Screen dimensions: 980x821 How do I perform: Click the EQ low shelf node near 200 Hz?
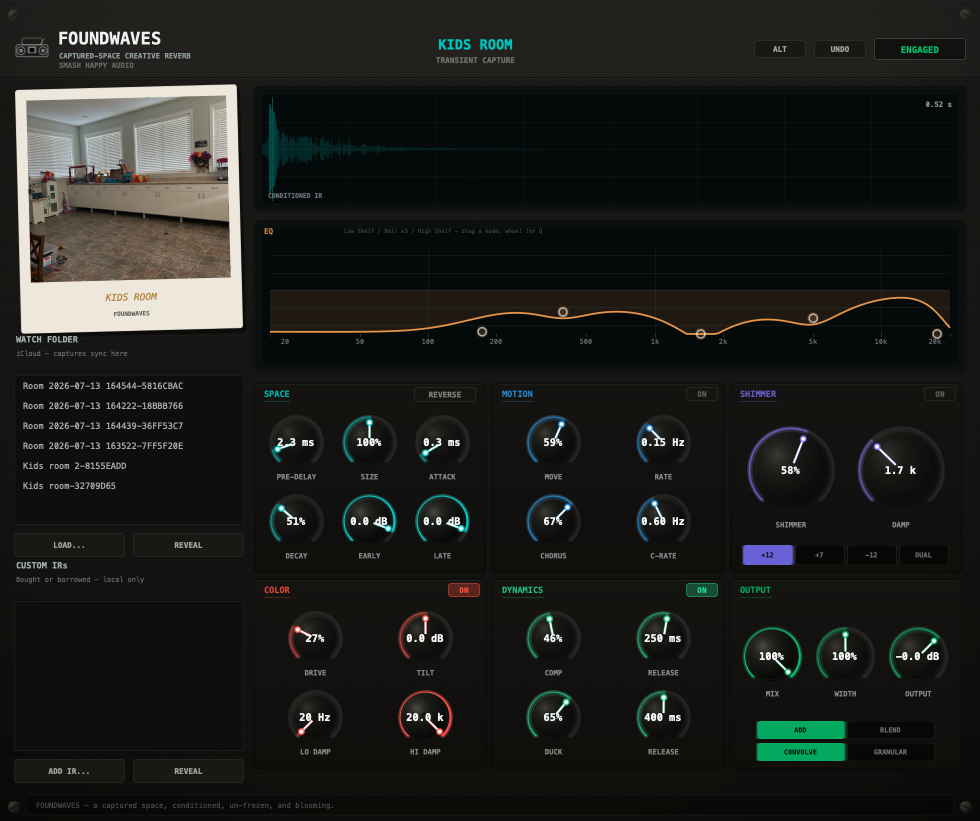click(x=482, y=332)
